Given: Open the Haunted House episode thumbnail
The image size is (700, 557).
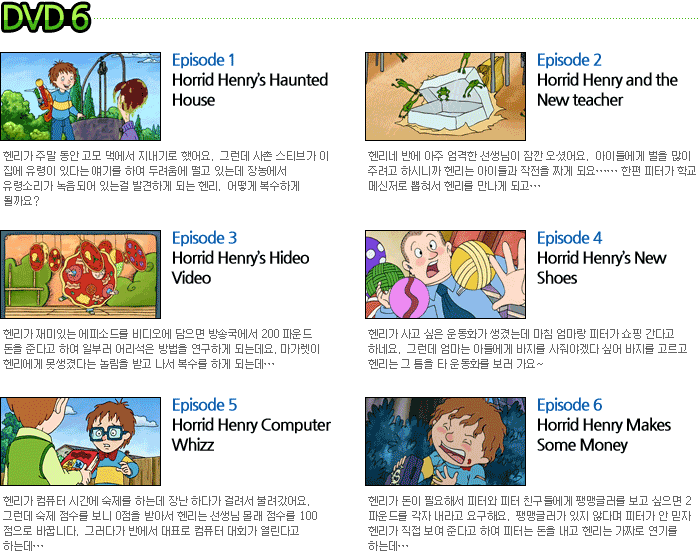Looking at the screenshot, I should click(80, 96).
